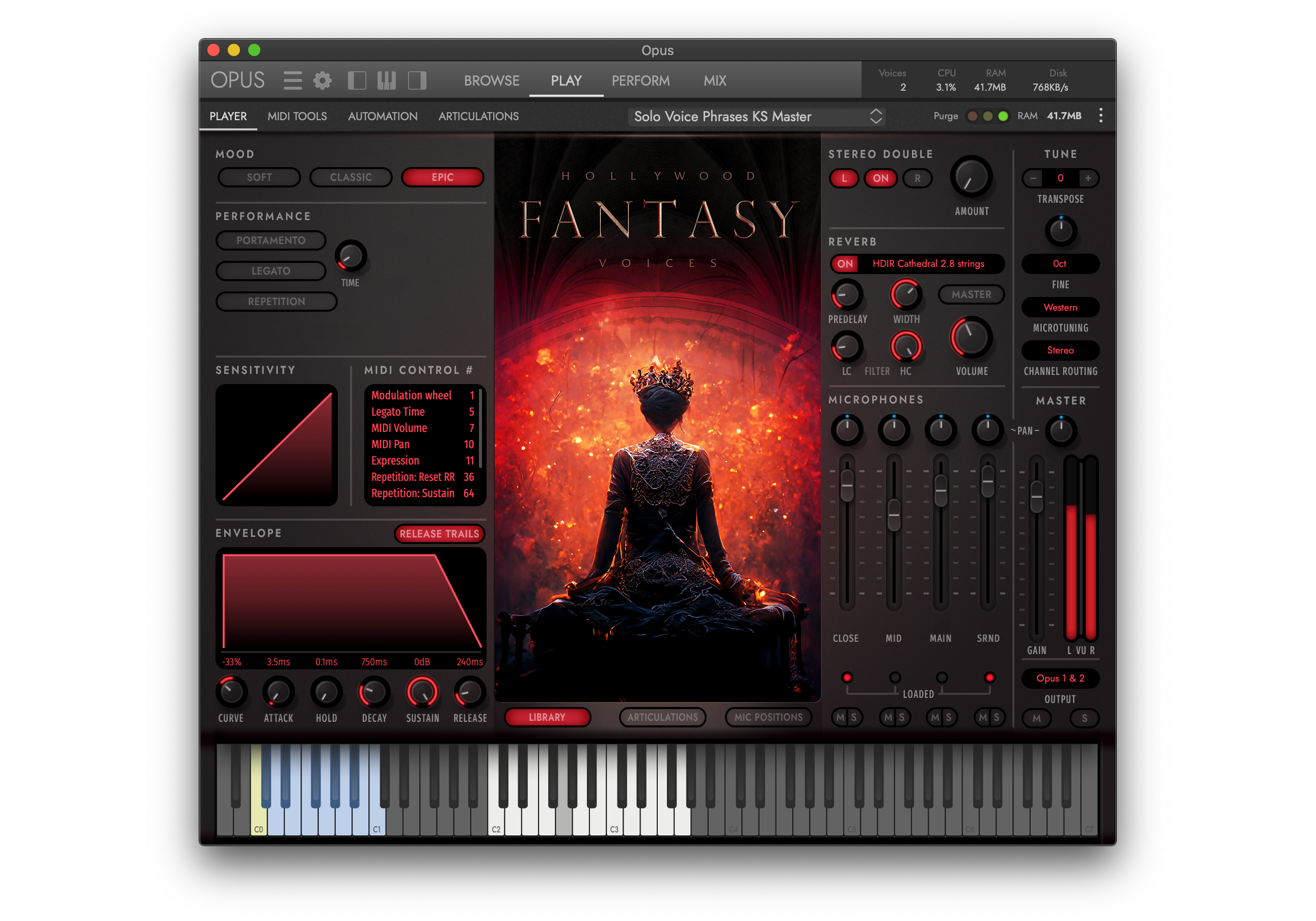Image resolution: width=1316 pixels, height=921 pixels.
Task: Toggle Stereo Double ON button
Action: tap(880, 178)
